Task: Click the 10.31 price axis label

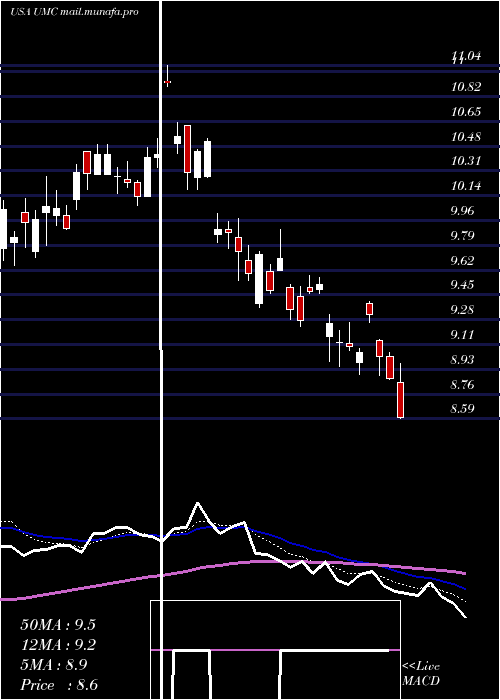Action: [466, 161]
